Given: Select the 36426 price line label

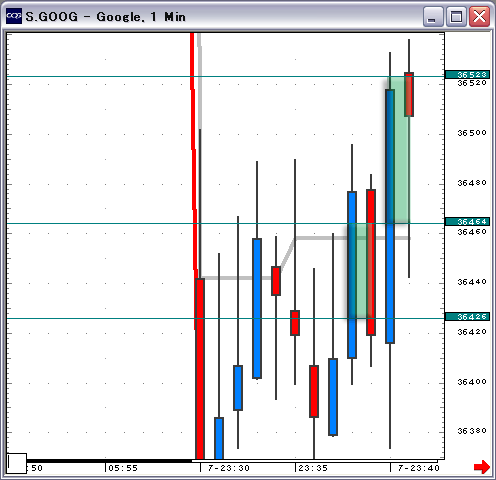Looking at the screenshot, I should [467, 316].
